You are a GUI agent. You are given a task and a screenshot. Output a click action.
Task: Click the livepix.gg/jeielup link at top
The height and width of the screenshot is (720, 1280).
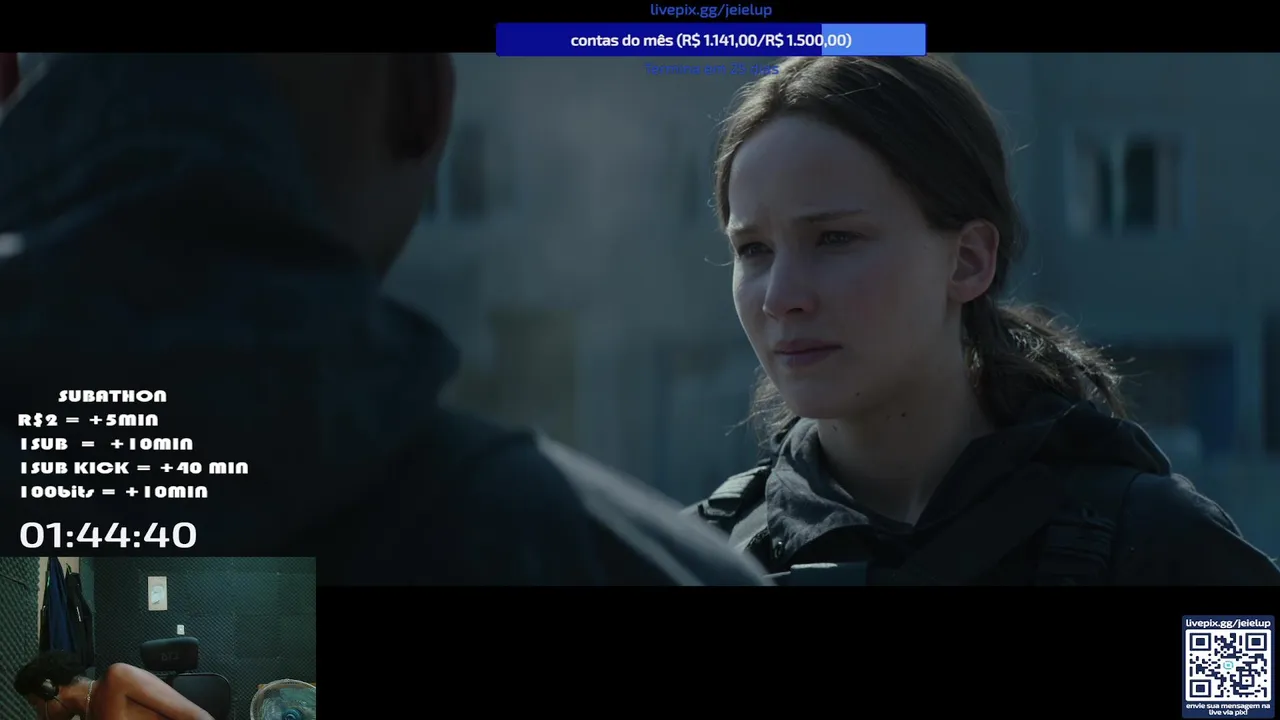pyautogui.click(x=711, y=10)
